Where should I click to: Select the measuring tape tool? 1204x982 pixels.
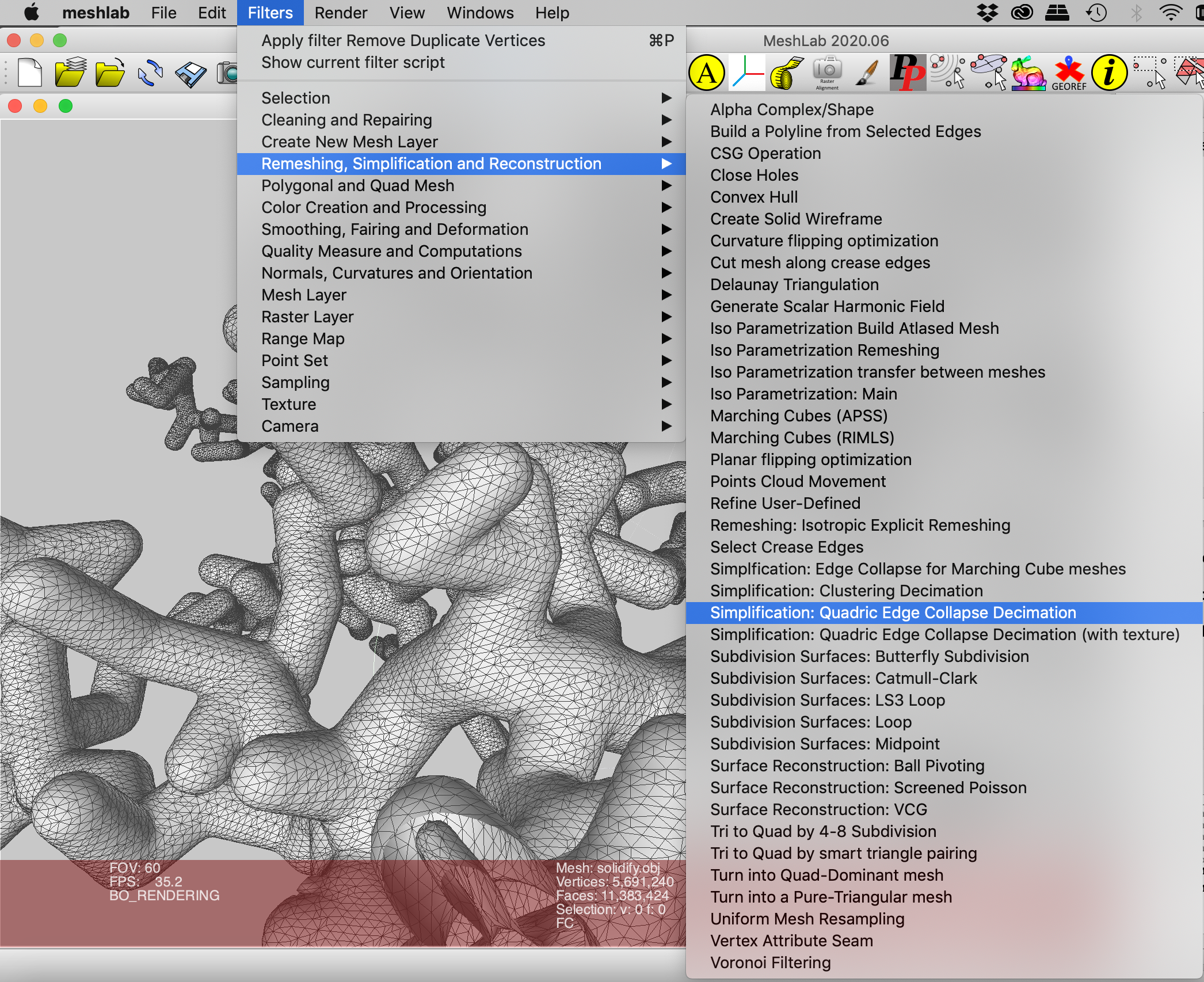pos(786,73)
